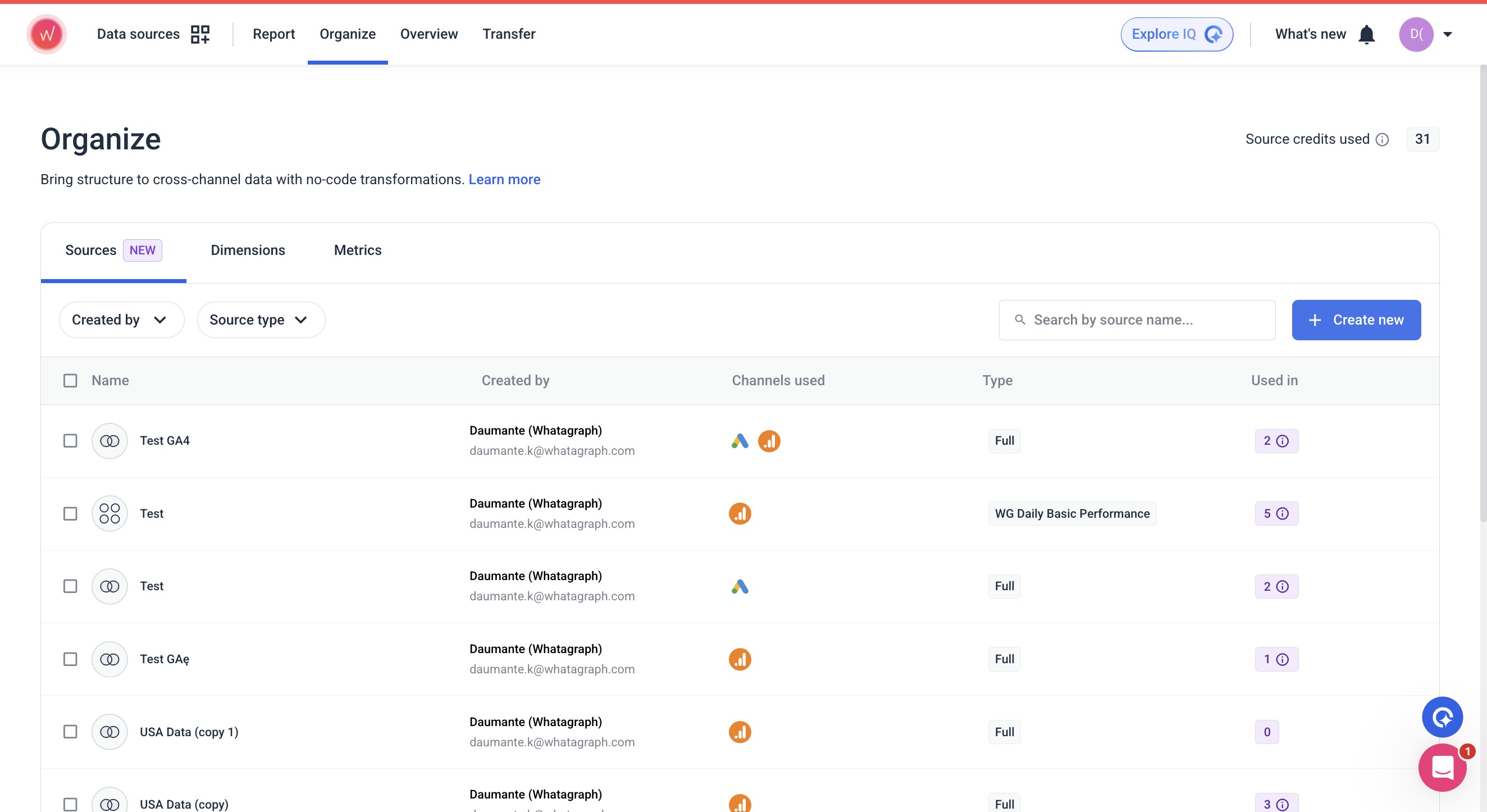Select the Organize navigation tab
This screenshot has width=1487, height=812.
tap(348, 34)
